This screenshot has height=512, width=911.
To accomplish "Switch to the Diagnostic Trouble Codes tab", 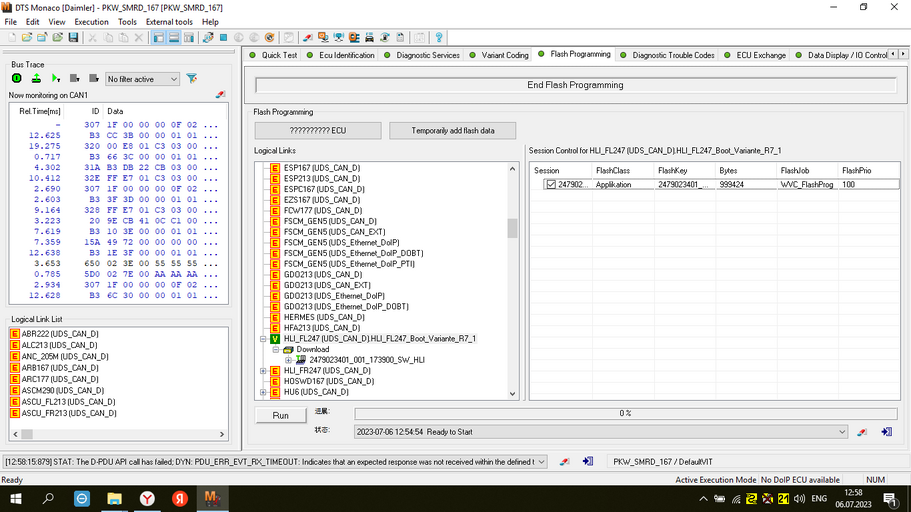I will coord(667,55).
